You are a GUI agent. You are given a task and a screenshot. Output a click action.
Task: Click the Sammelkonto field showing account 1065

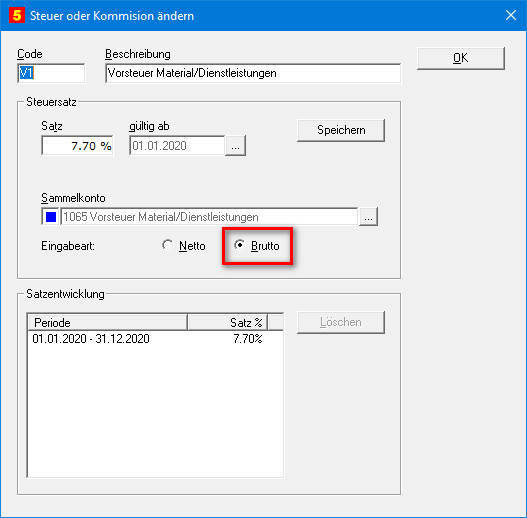[x=209, y=216]
